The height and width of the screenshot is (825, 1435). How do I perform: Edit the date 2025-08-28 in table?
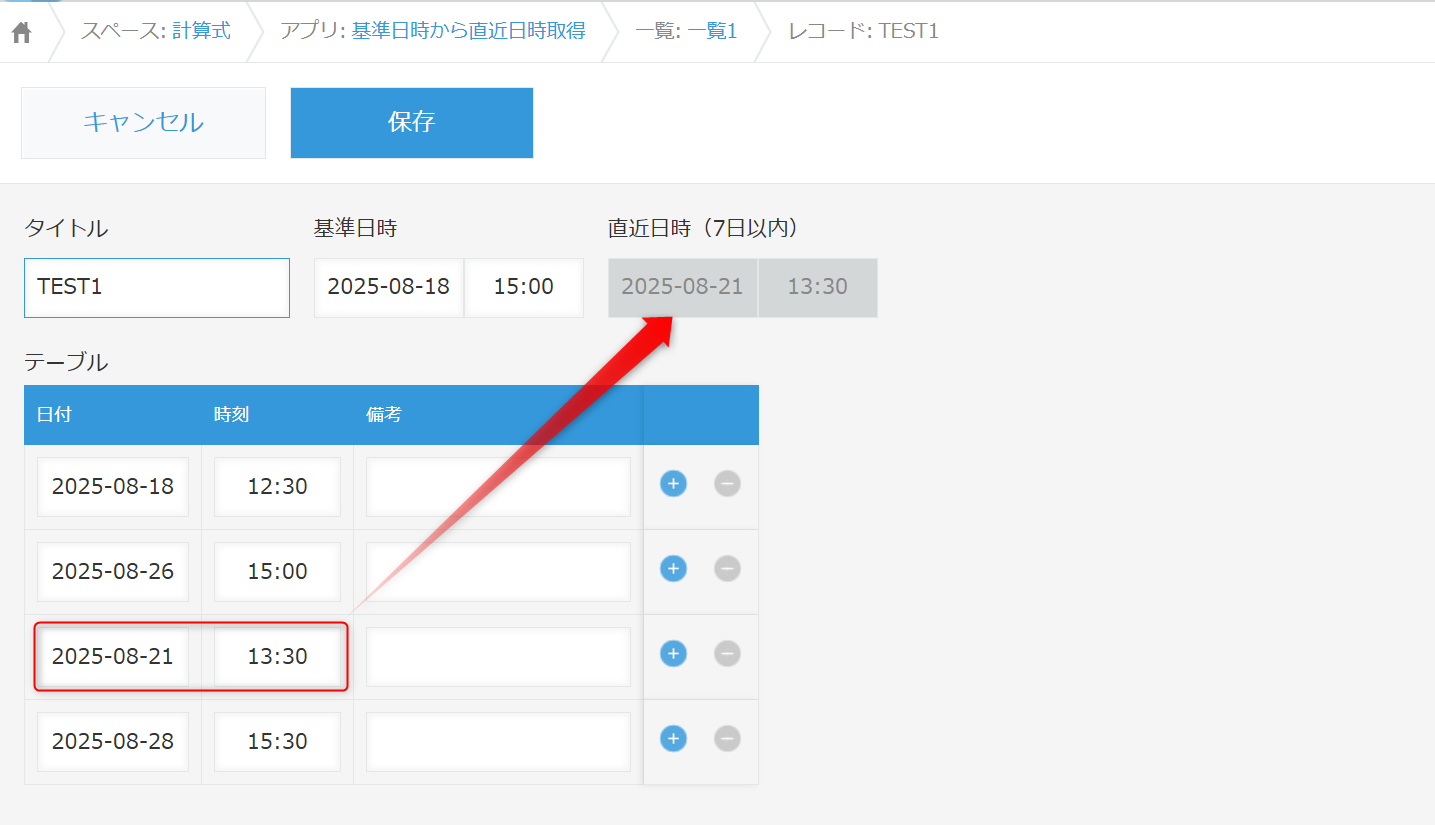(x=113, y=741)
